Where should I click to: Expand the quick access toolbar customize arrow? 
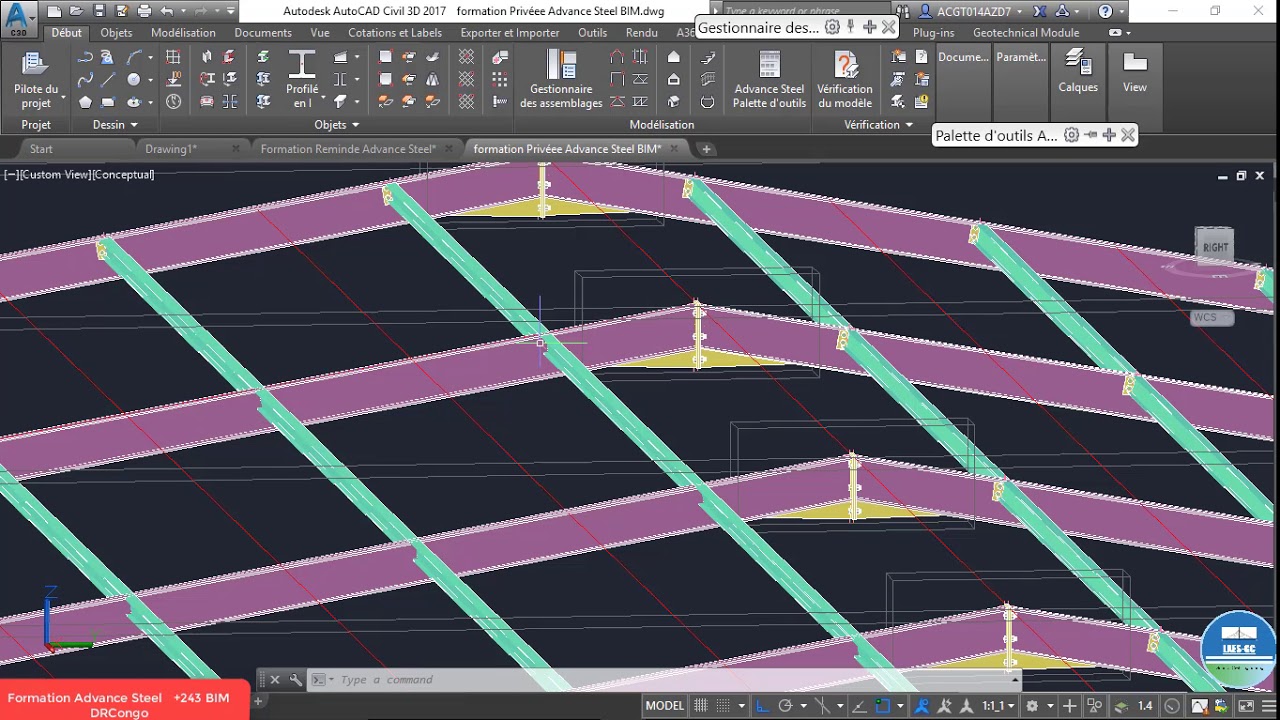(x=231, y=11)
